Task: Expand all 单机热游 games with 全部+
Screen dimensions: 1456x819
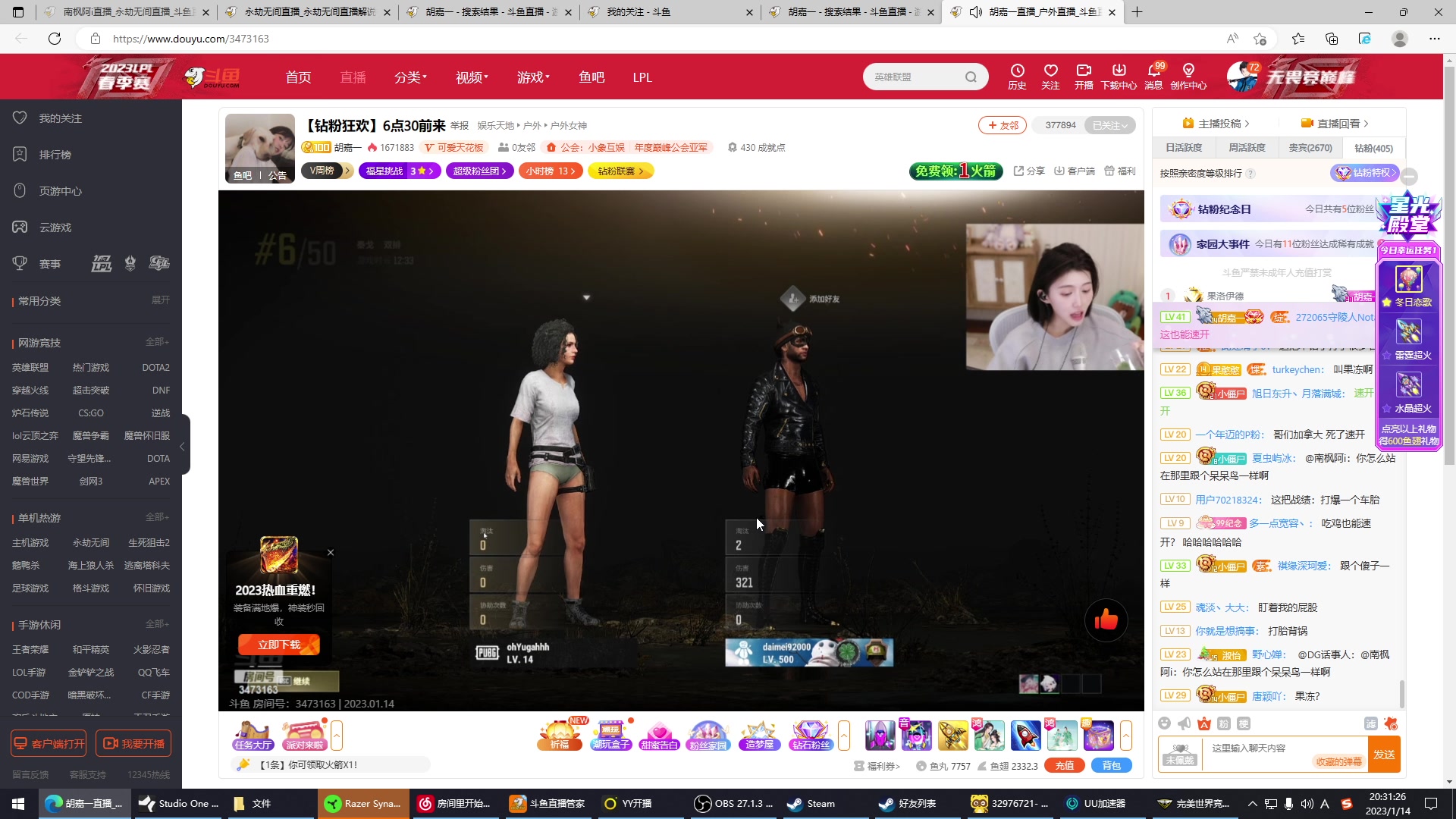Action: 158,517
